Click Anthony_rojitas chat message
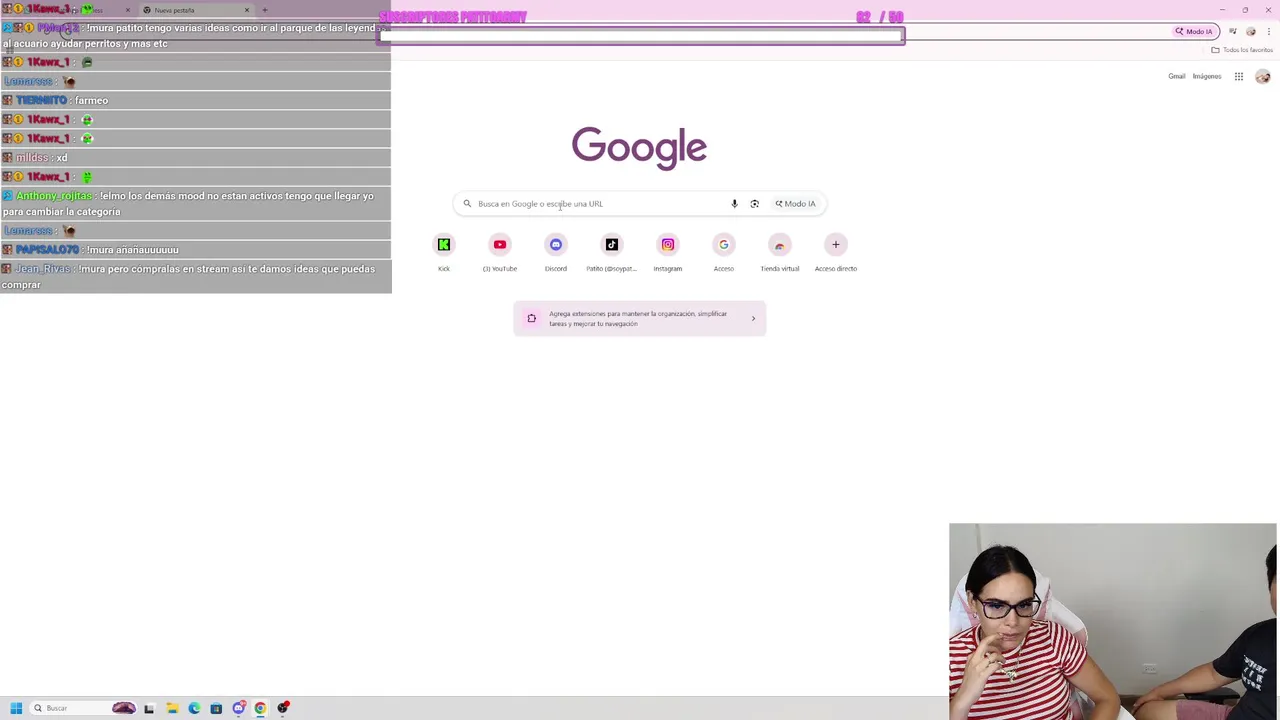This screenshot has width=1280, height=720. click(195, 204)
